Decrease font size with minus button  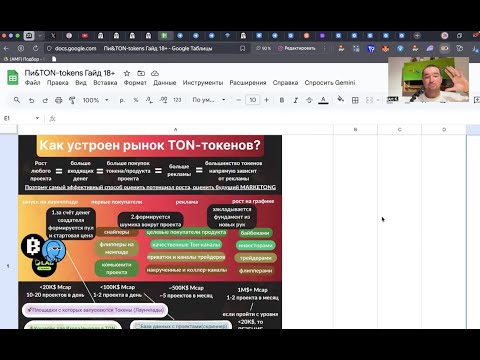239,100
